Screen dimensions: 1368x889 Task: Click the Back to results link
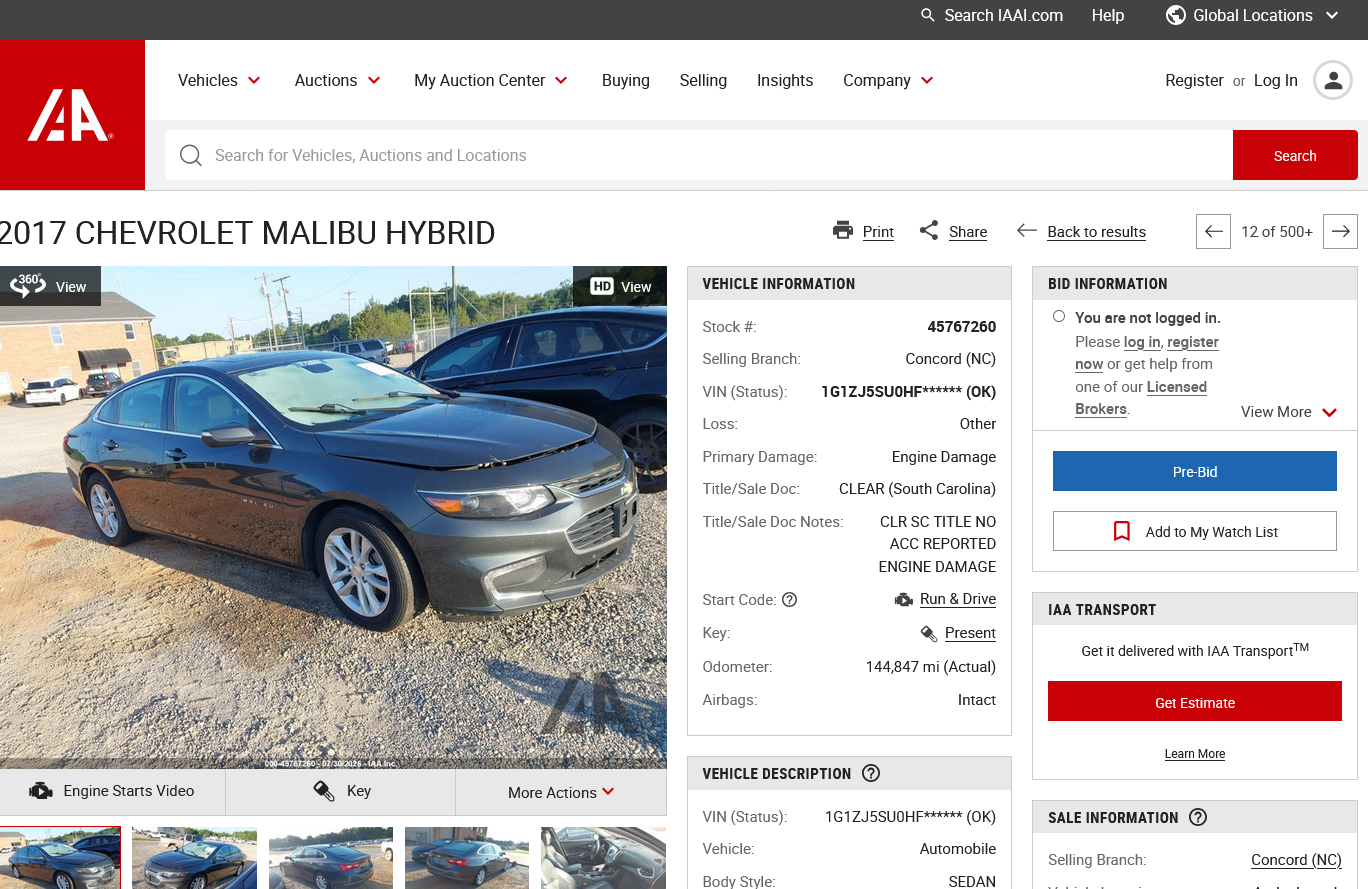(1097, 232)
